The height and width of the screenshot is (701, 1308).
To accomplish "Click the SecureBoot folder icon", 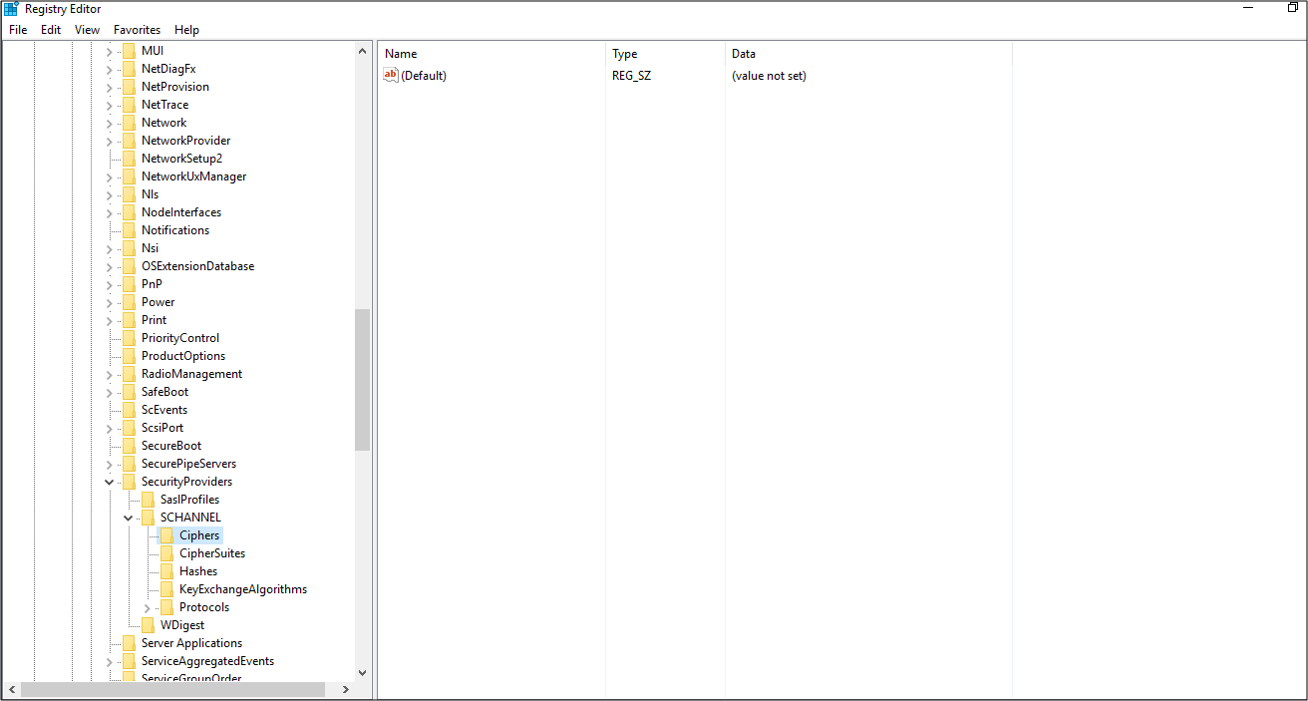I will tap(128, 446).
